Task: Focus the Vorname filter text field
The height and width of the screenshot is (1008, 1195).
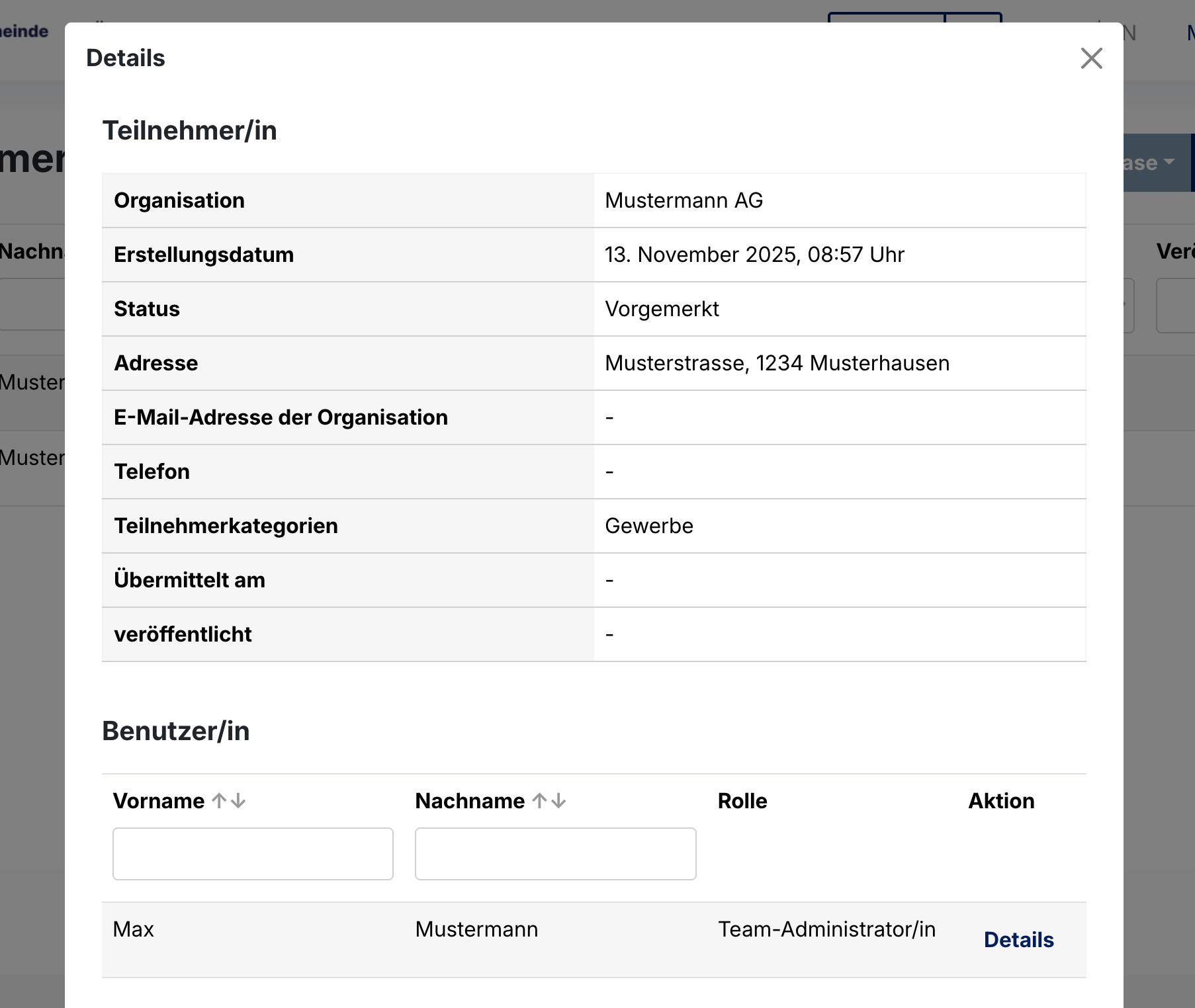Action: 253,854
